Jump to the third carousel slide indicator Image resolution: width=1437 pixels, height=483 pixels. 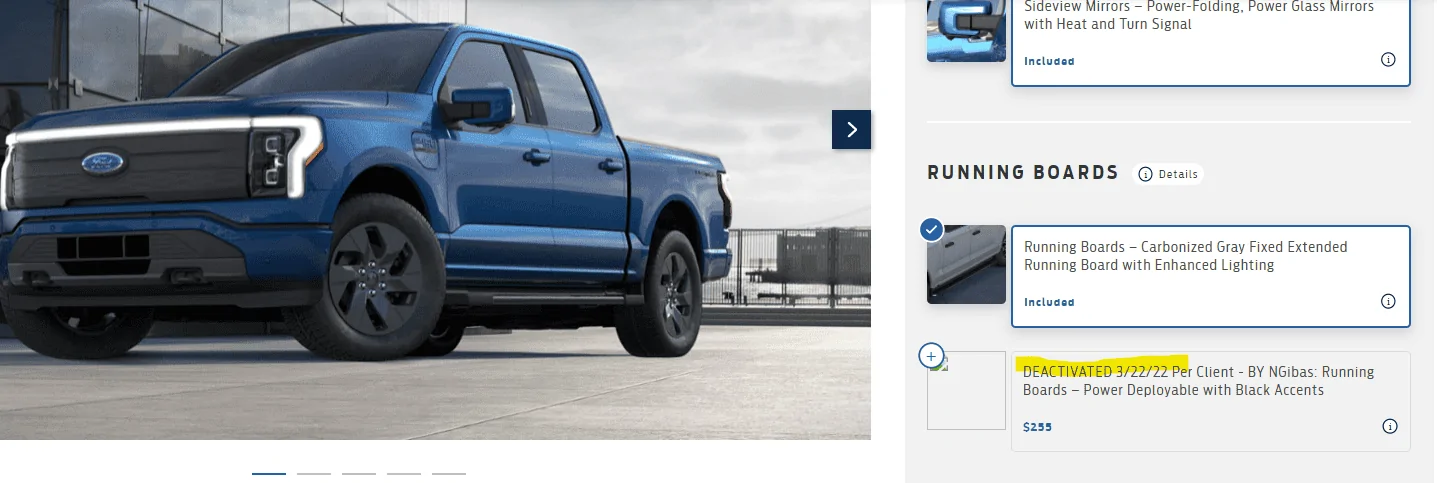coord(359,473)
